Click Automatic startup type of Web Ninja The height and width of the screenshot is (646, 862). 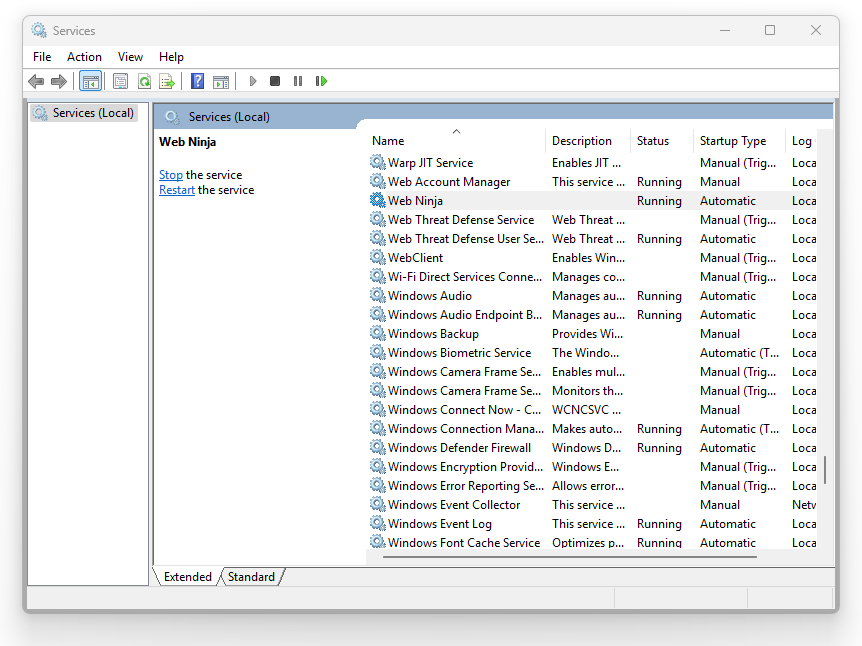point(728,201)
